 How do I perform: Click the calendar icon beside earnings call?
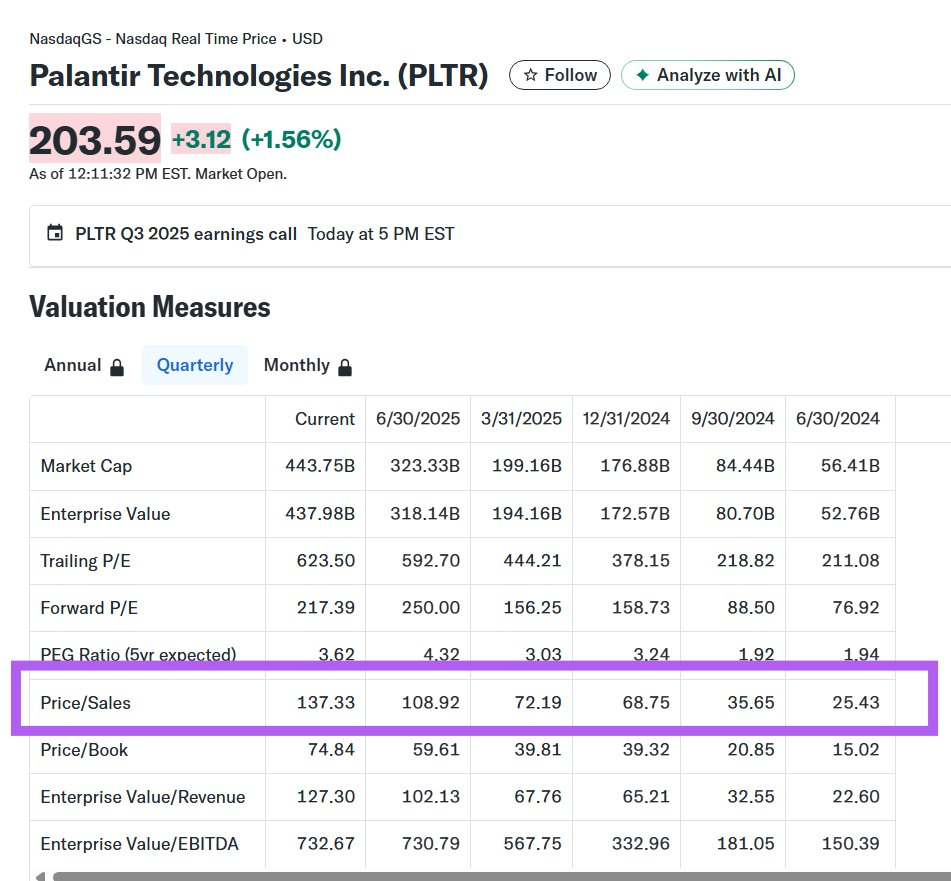55,233
